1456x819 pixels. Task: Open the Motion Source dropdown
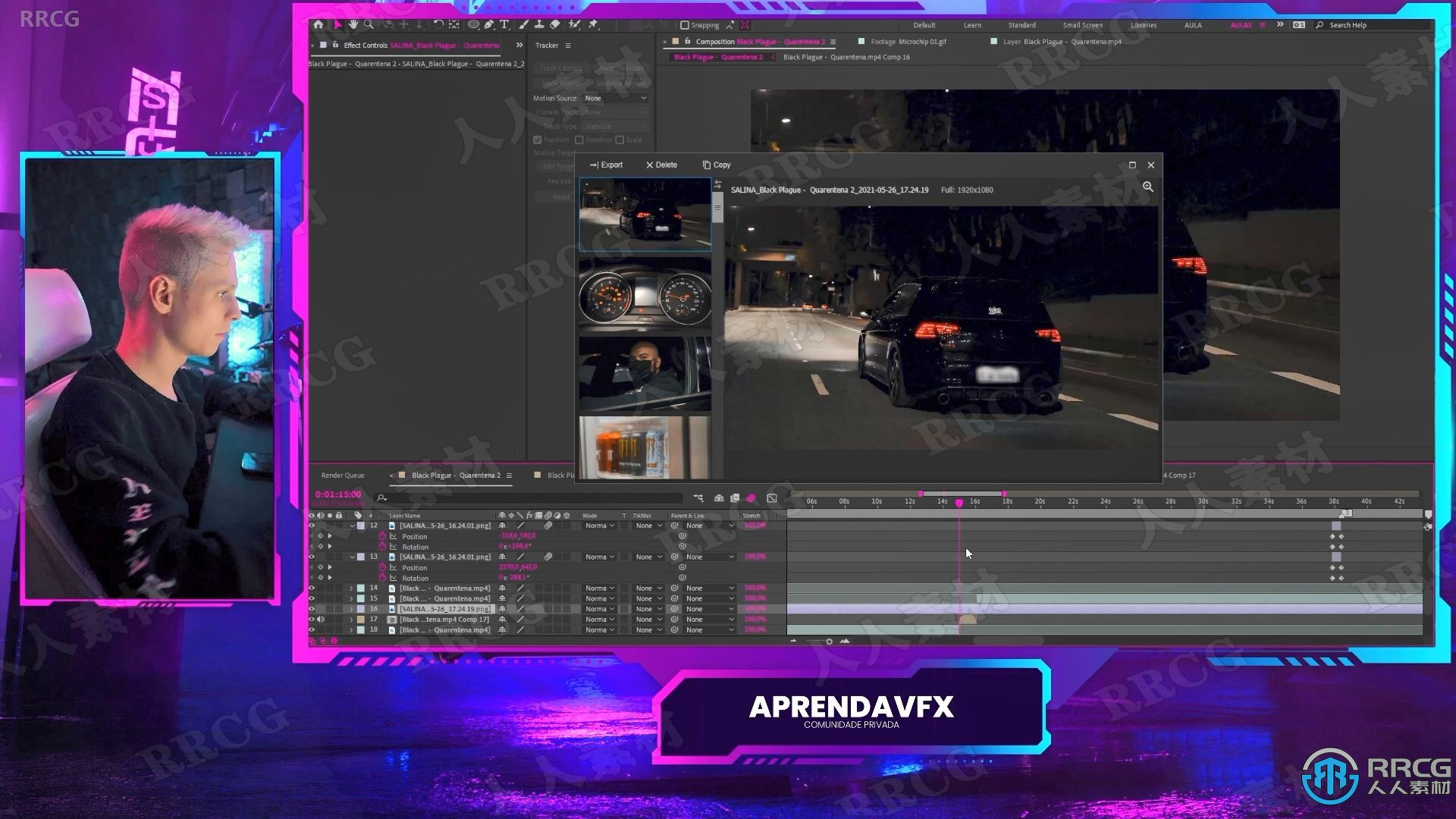(x=615, y=99)
